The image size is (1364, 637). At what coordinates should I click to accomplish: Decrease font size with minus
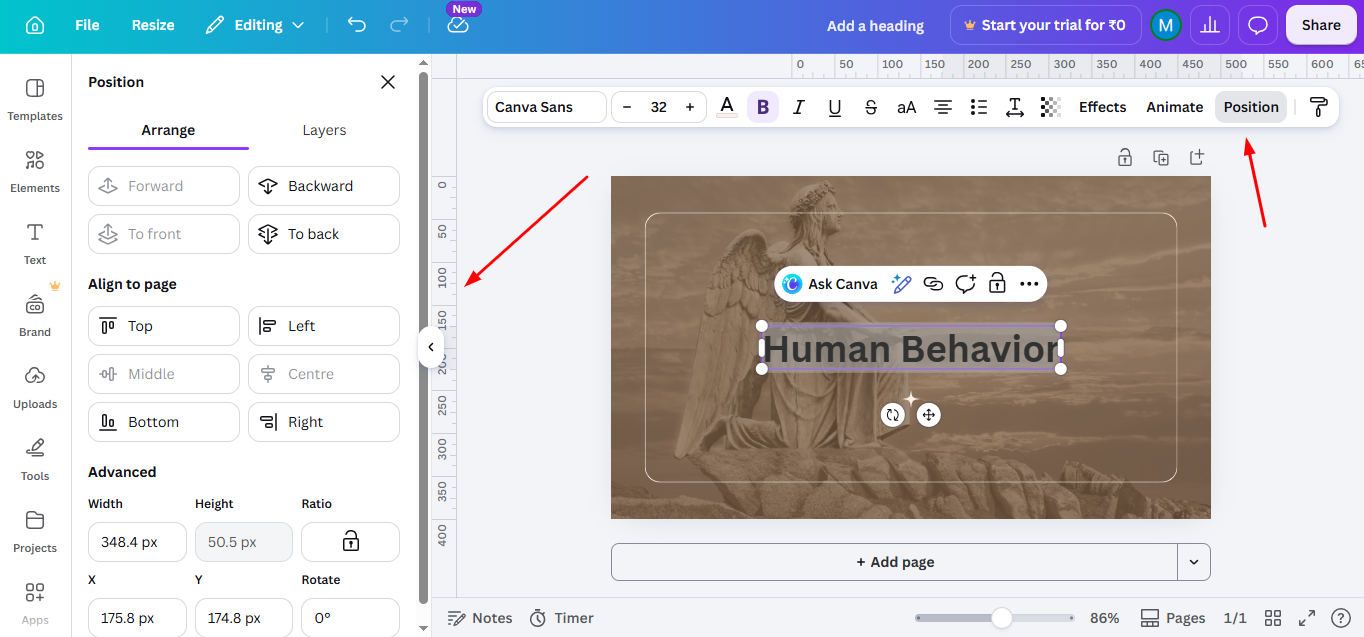pos(627,107)
